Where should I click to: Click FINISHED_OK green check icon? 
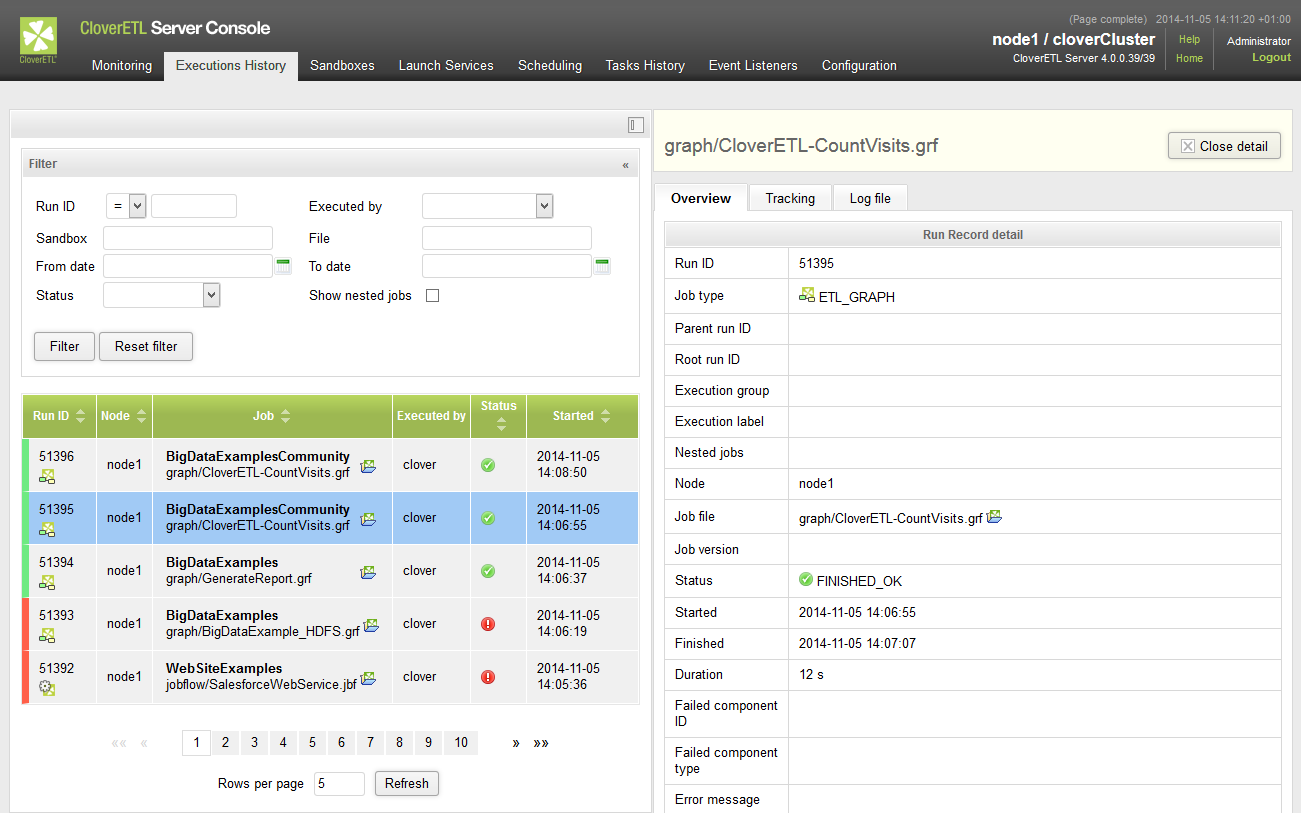tap(806, 580)
